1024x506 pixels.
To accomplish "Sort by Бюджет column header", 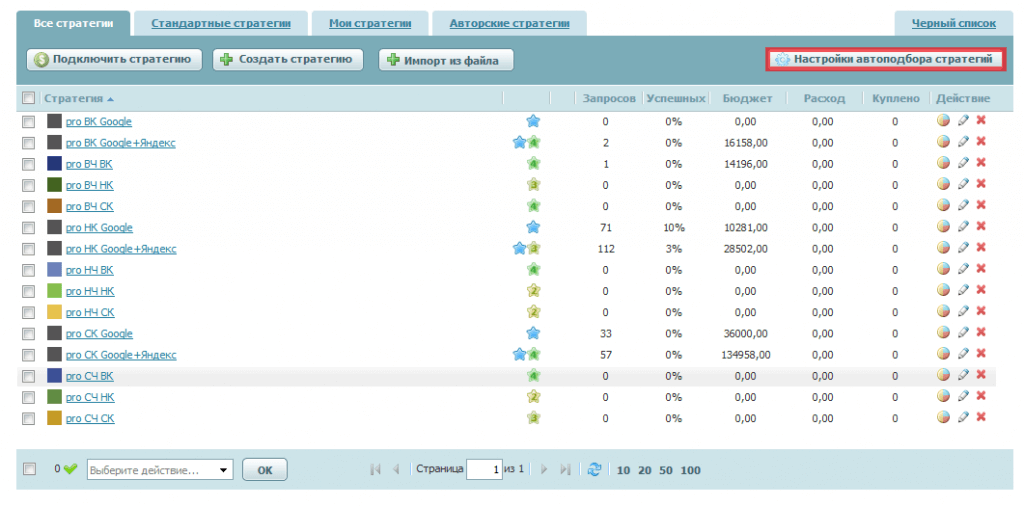I will tap(747, 99).
